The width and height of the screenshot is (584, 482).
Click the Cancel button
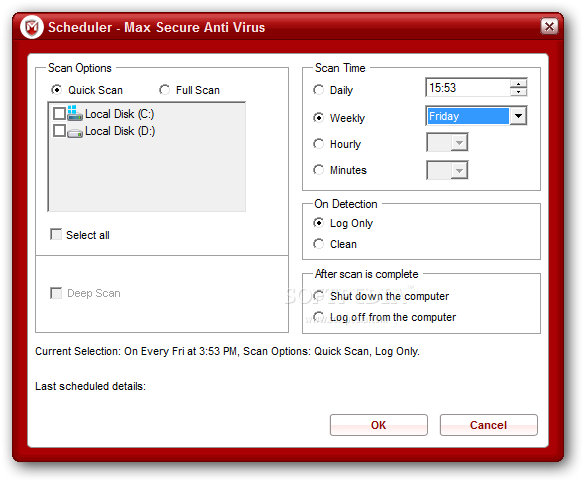pyautogui.click(x=488, y=425)
